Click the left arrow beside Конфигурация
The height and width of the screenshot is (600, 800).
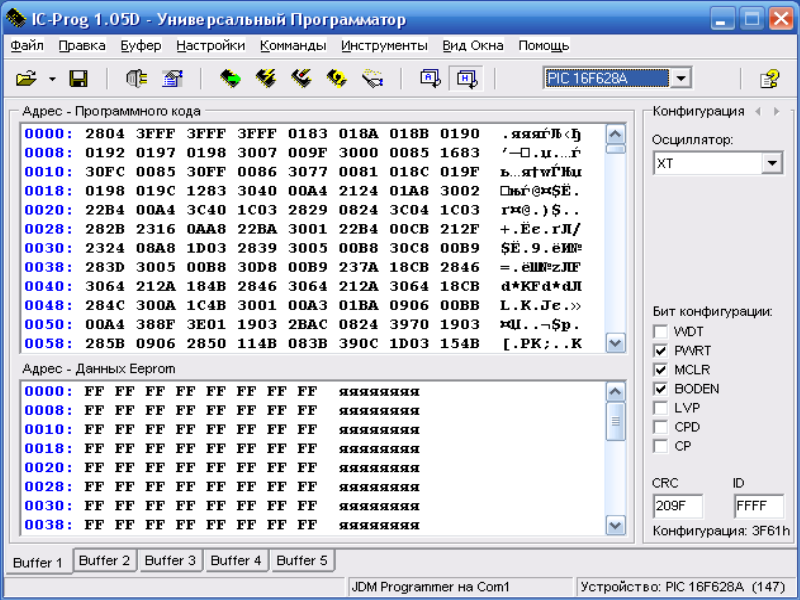[x=758, y=111]
